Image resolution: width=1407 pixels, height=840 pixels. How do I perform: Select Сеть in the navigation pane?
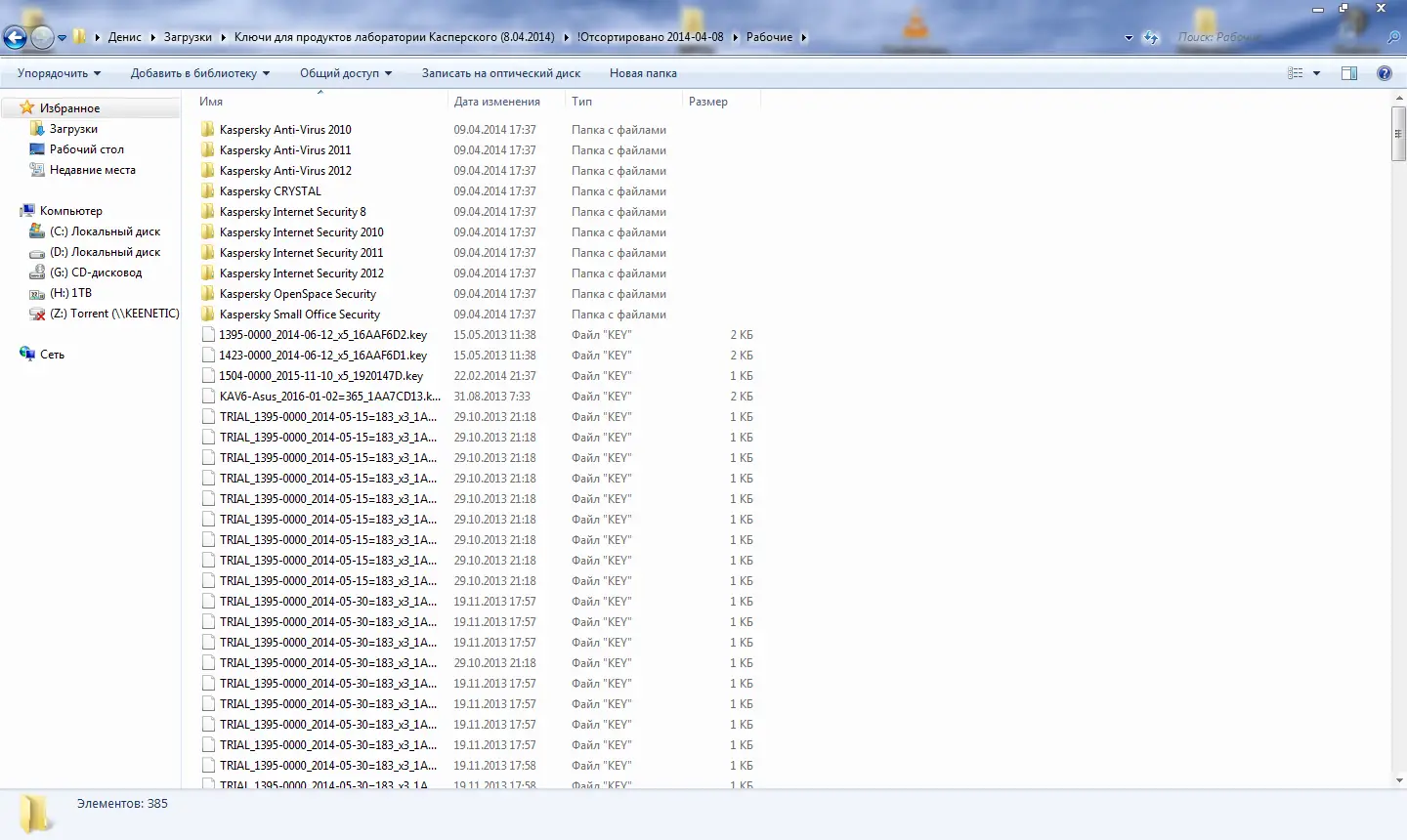point(52,355)
